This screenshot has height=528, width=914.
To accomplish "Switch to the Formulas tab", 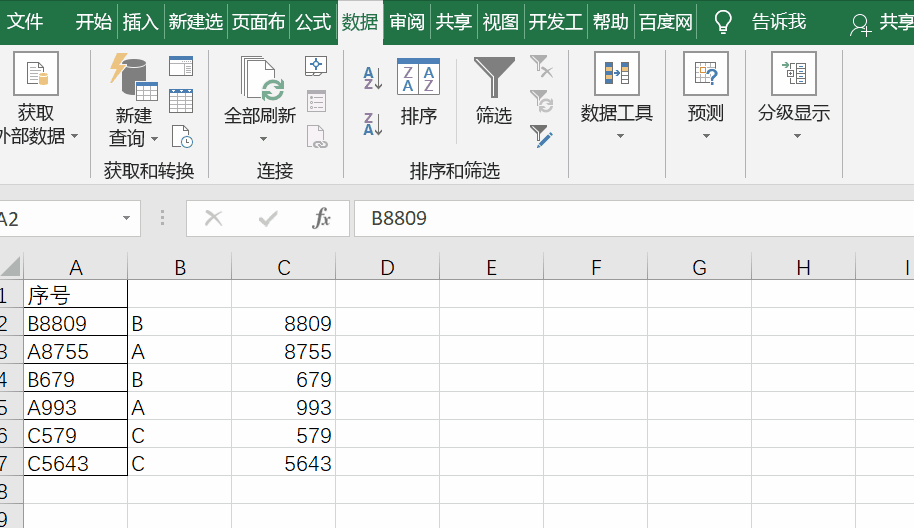I will (313, 22).
